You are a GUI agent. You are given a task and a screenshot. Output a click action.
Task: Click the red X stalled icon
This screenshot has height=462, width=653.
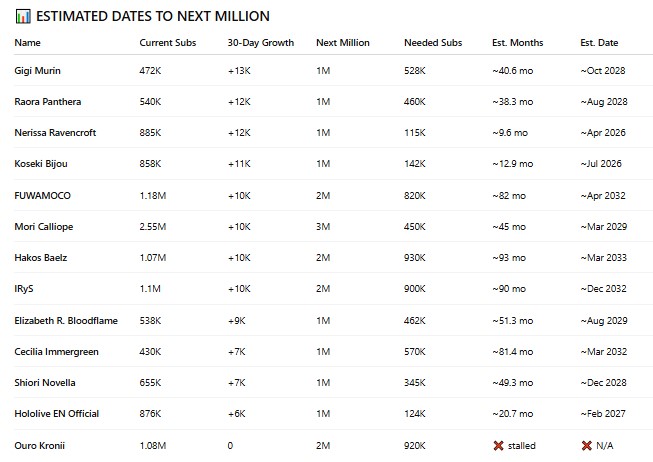click(x=498, y=445)
